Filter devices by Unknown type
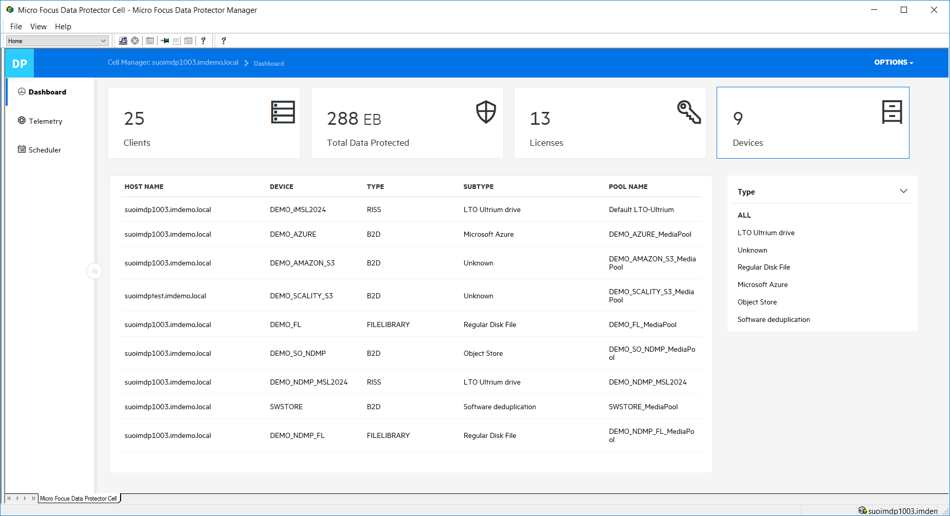The image size is (950, 516). point(752,250)
